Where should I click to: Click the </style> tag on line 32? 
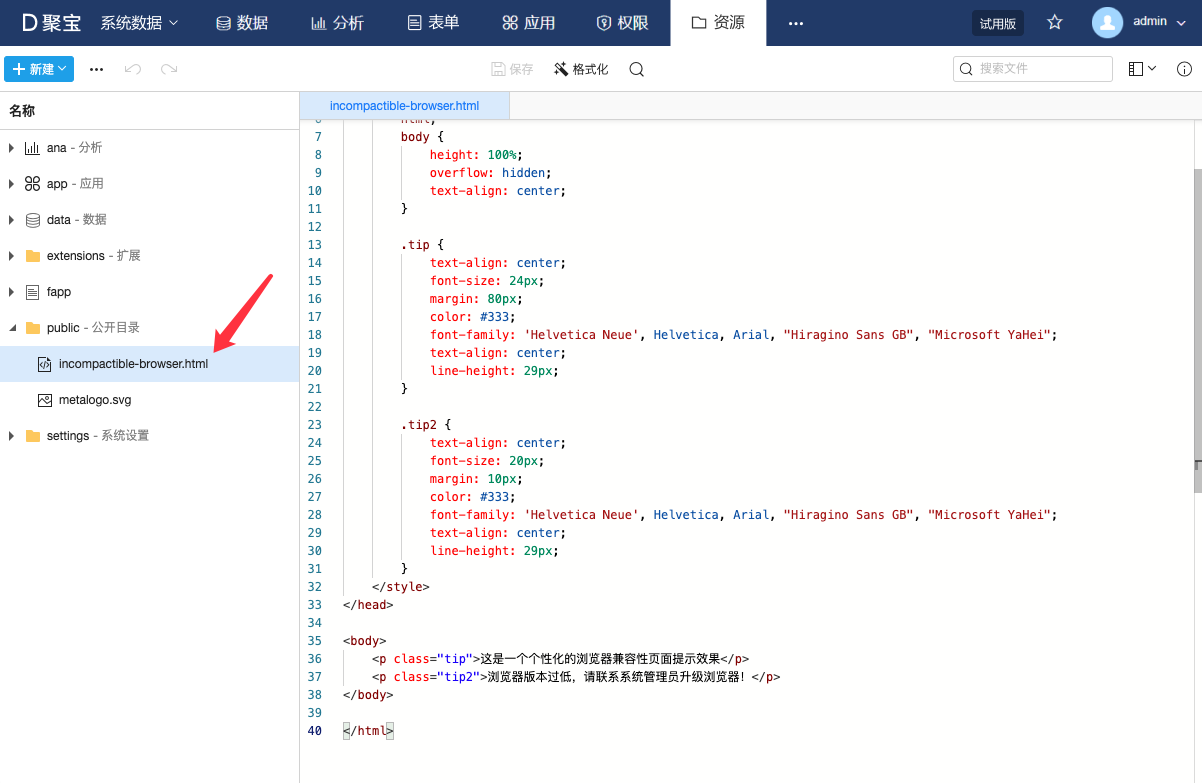click(x=400, y=587)
